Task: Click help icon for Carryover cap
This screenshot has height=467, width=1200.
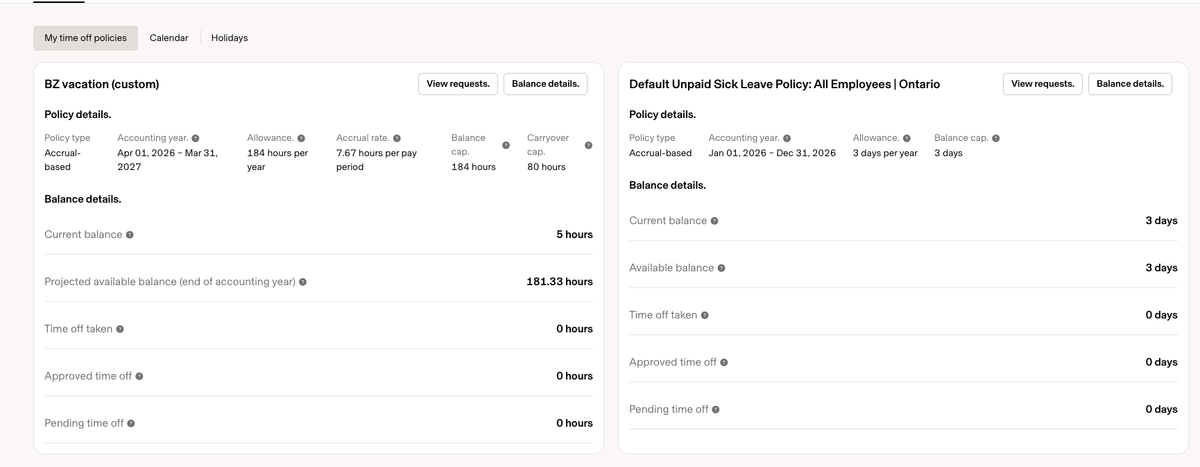Action: pyautogui.click(x=588, y=145)
